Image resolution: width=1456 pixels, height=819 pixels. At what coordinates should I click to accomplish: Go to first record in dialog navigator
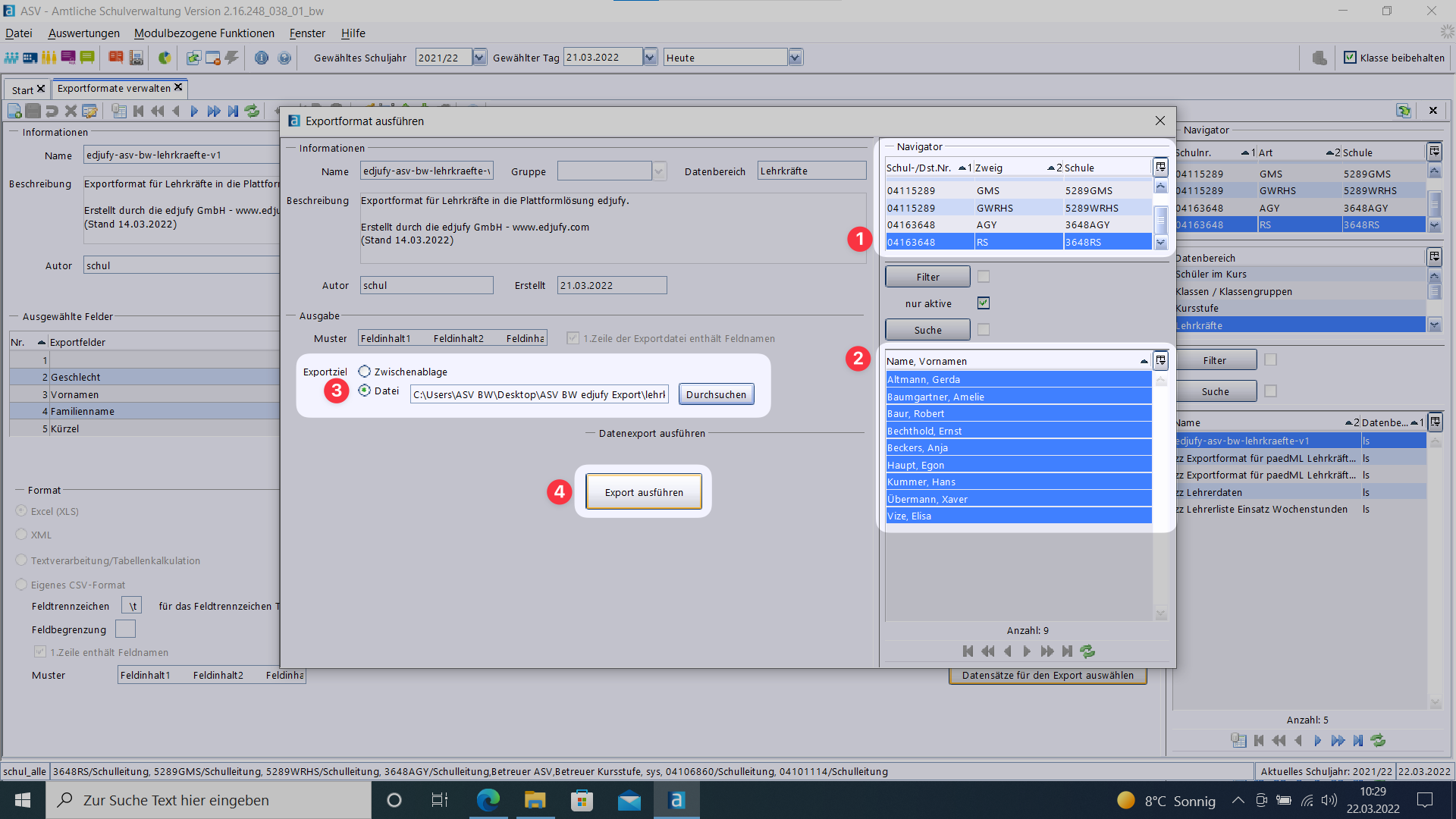click(968, 651)
